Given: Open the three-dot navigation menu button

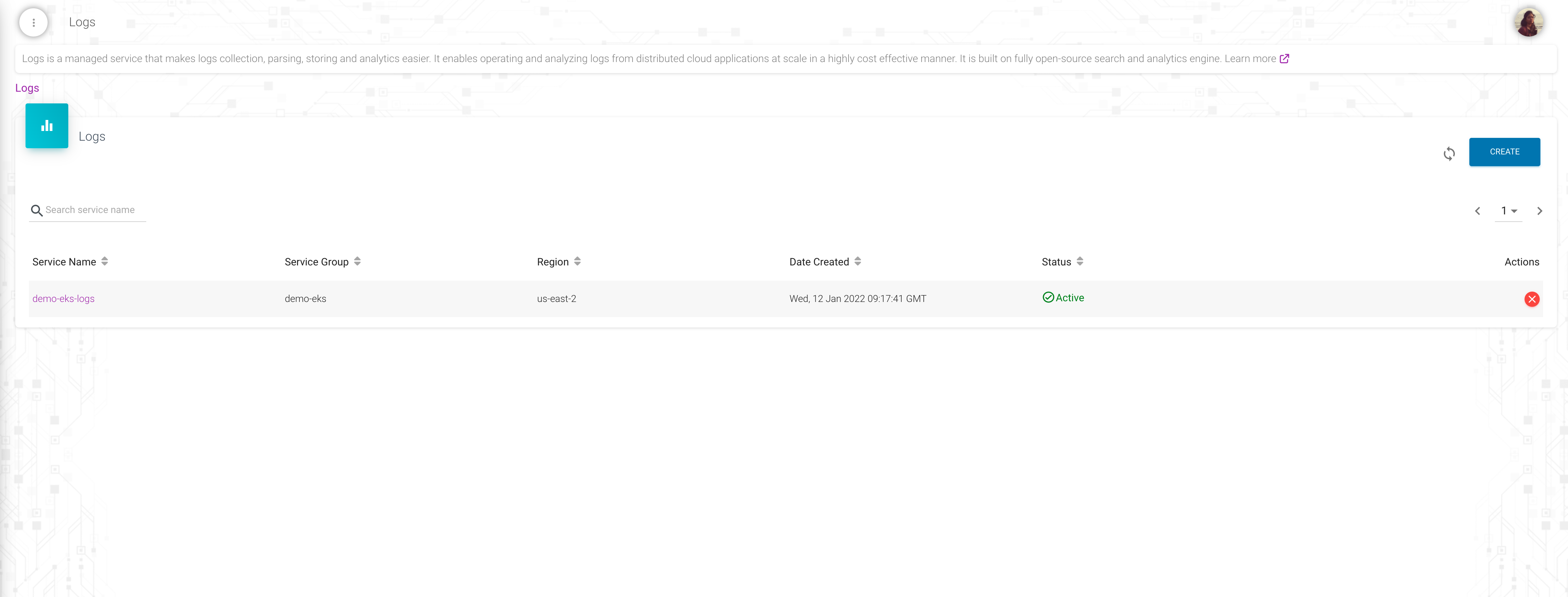Looking at the screenshot, I should 33,22.
